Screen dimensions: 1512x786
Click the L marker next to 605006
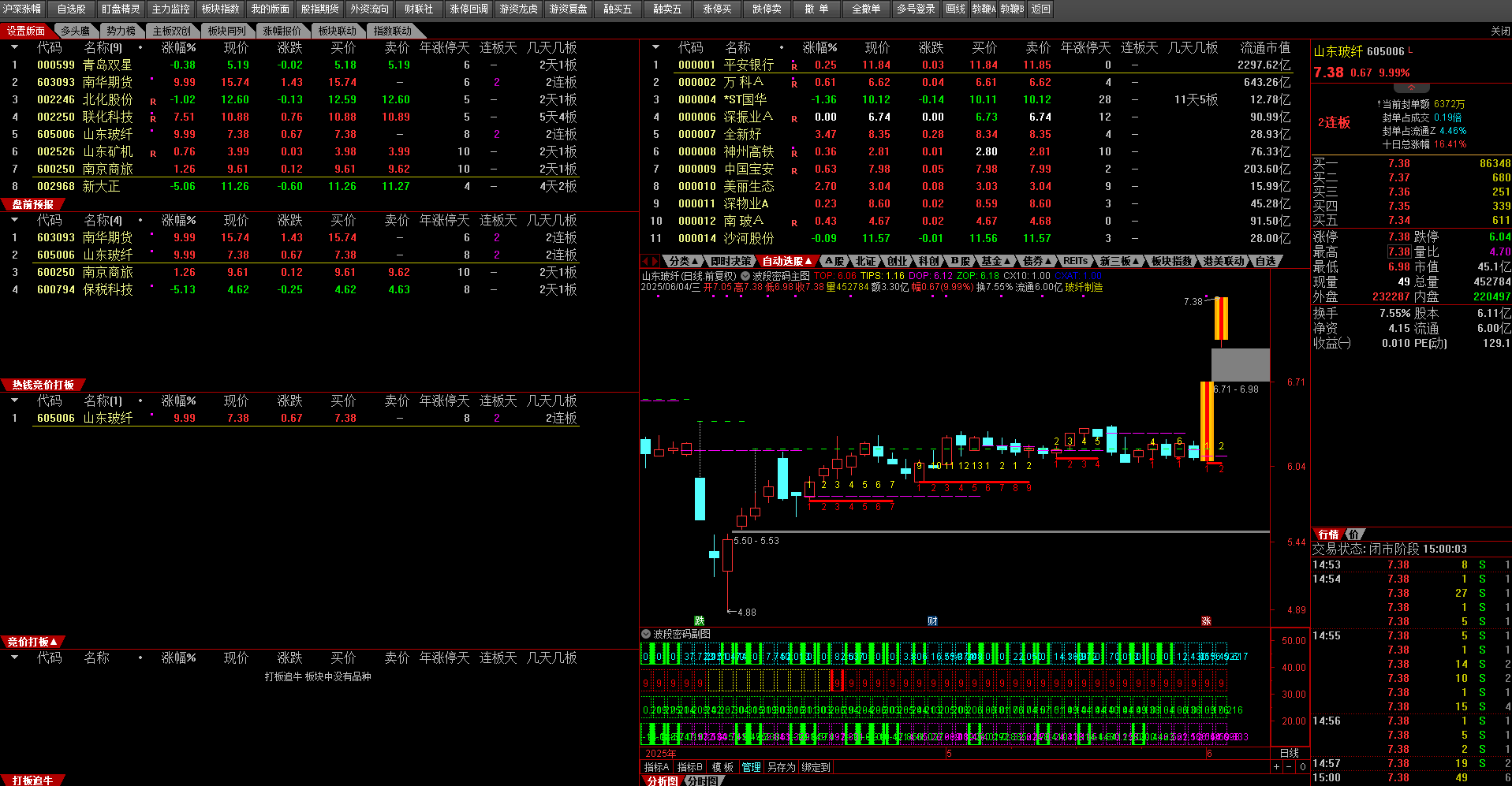coord(1410,50)
